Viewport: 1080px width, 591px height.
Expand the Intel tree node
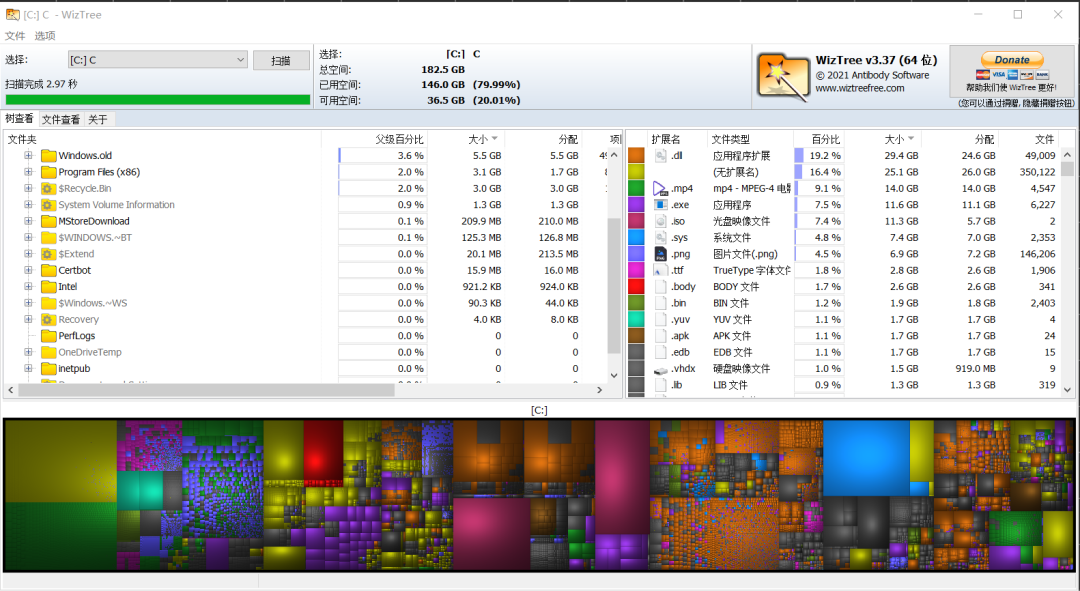pyautogui.click(x=28, y=287)
